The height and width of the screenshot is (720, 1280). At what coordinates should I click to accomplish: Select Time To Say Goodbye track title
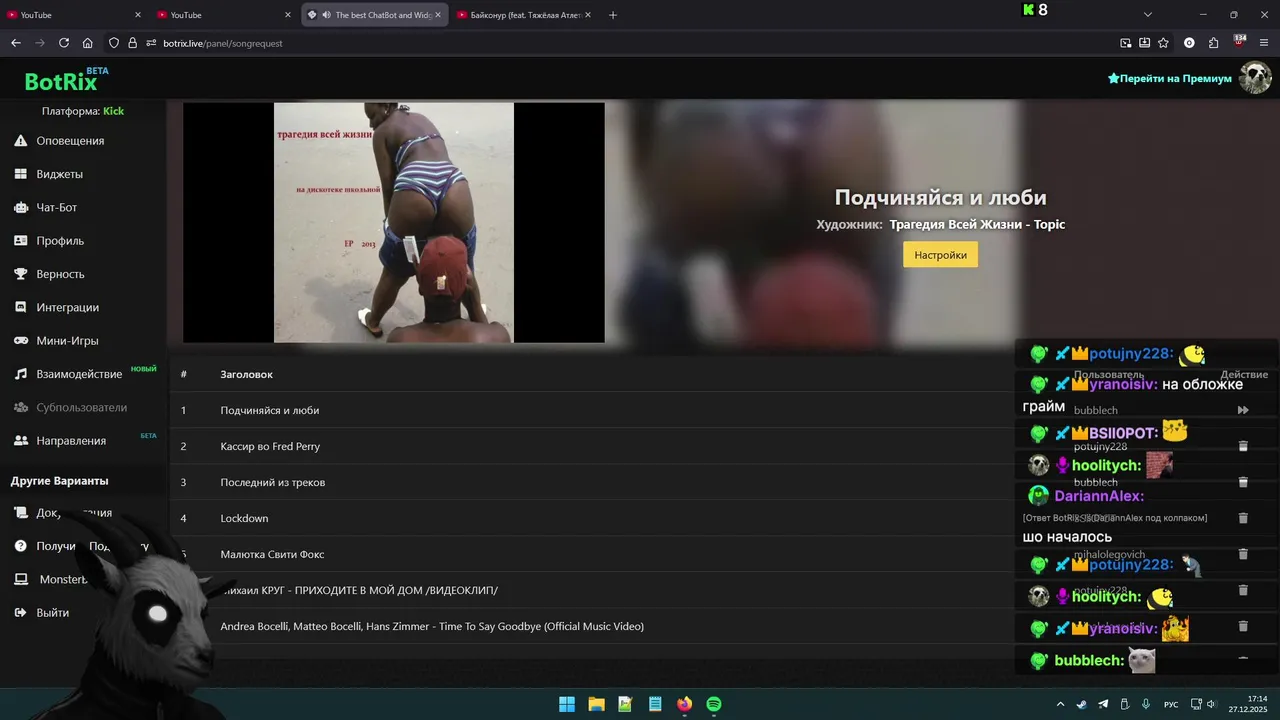(x=432, y=626)
